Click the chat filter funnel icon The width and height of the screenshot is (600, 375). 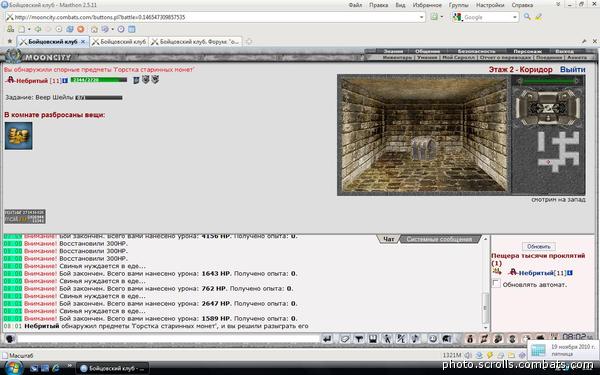(359, 339)
